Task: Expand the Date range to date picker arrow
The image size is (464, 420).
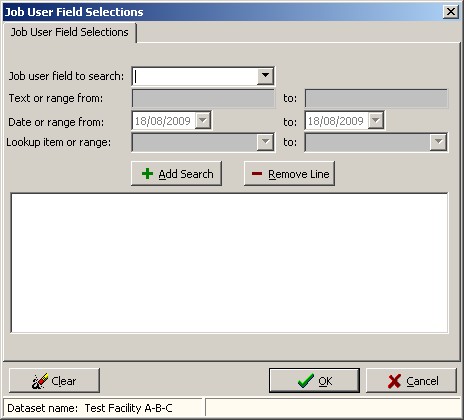Action: [376, 120]
